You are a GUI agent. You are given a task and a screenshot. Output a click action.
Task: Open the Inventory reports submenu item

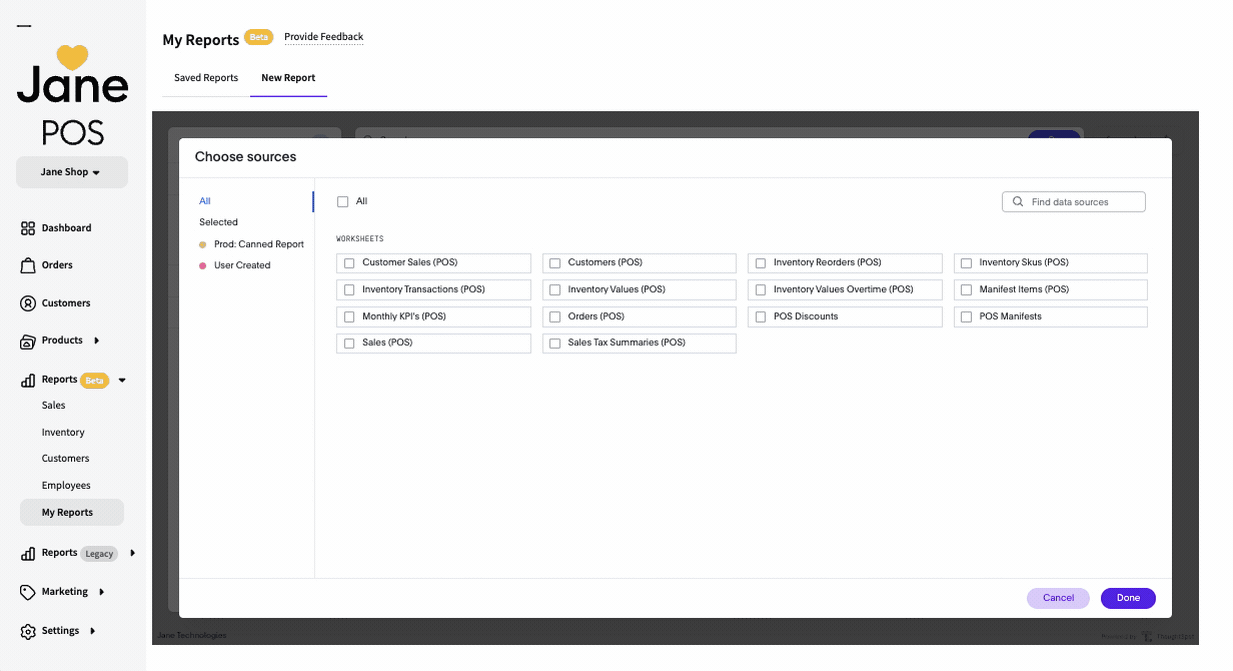63,432
